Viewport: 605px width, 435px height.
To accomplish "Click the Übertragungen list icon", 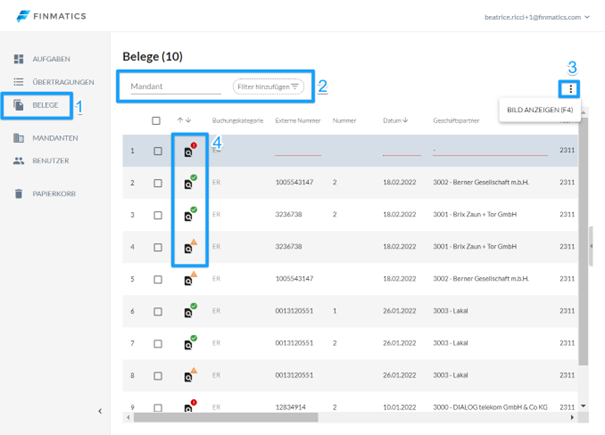I will pyautogui.click(x=19, y=82).
